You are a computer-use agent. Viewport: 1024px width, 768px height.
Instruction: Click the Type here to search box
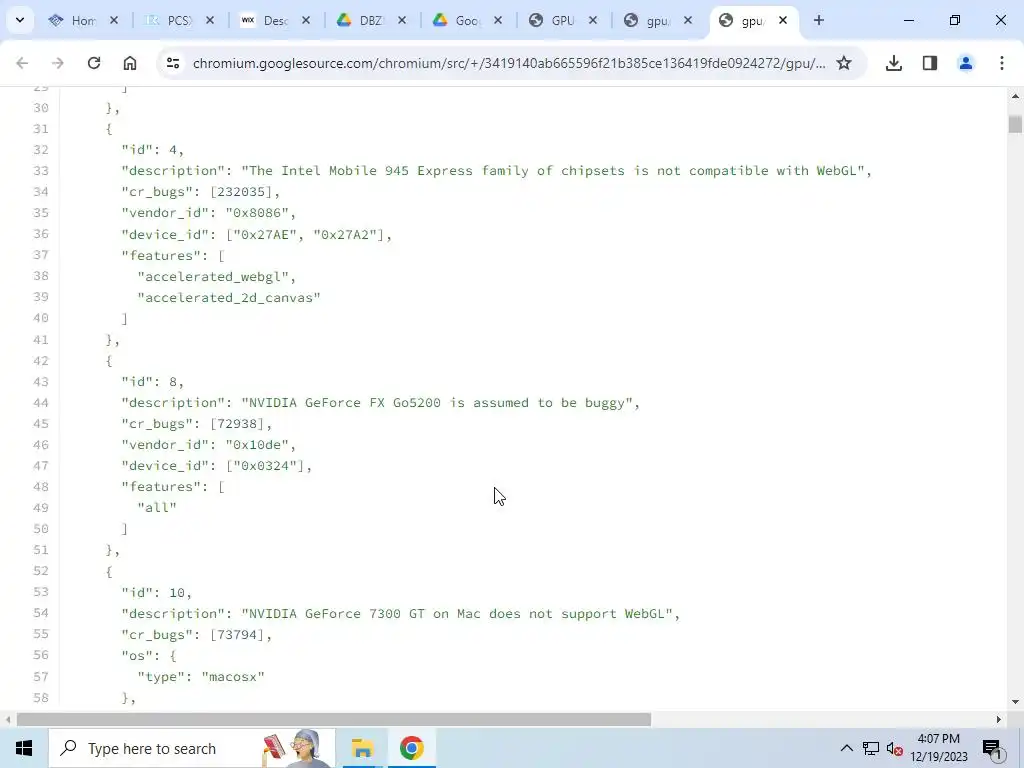click(192, 748)
